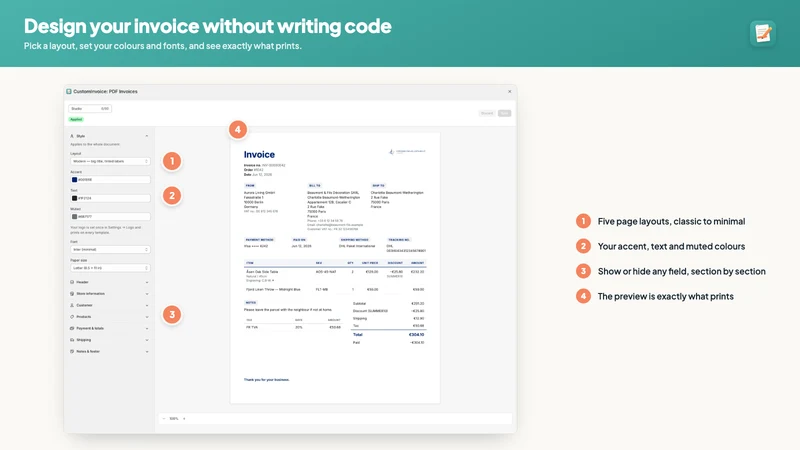Zoom out the preview with minus icon
This screenshot has height=450, width=800.
pyautogui.click(x=164, y=418)
